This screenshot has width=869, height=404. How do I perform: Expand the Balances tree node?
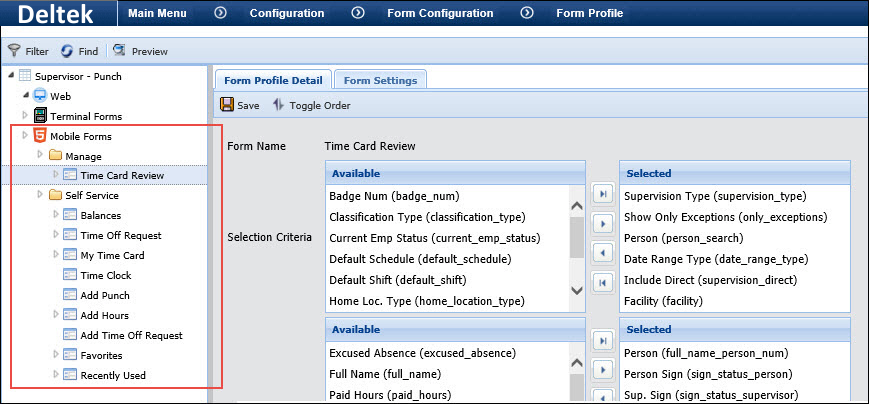[x=56, y=216]
